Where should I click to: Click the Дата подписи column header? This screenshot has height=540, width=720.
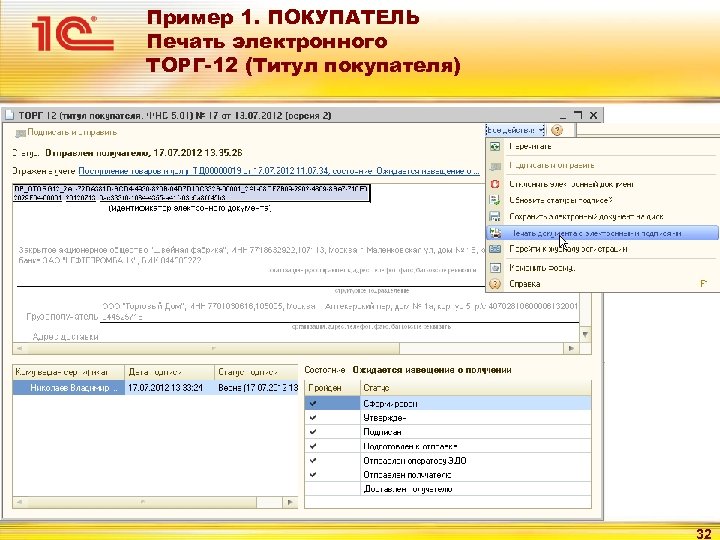169,372
